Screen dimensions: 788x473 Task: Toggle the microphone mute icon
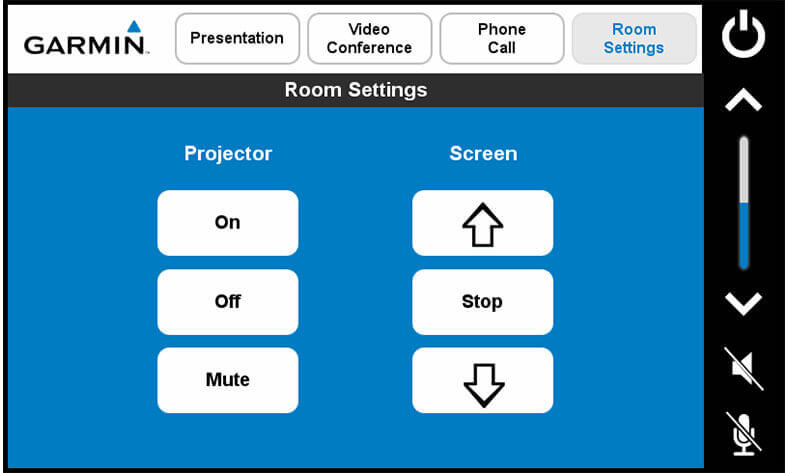tap(745, 433)
